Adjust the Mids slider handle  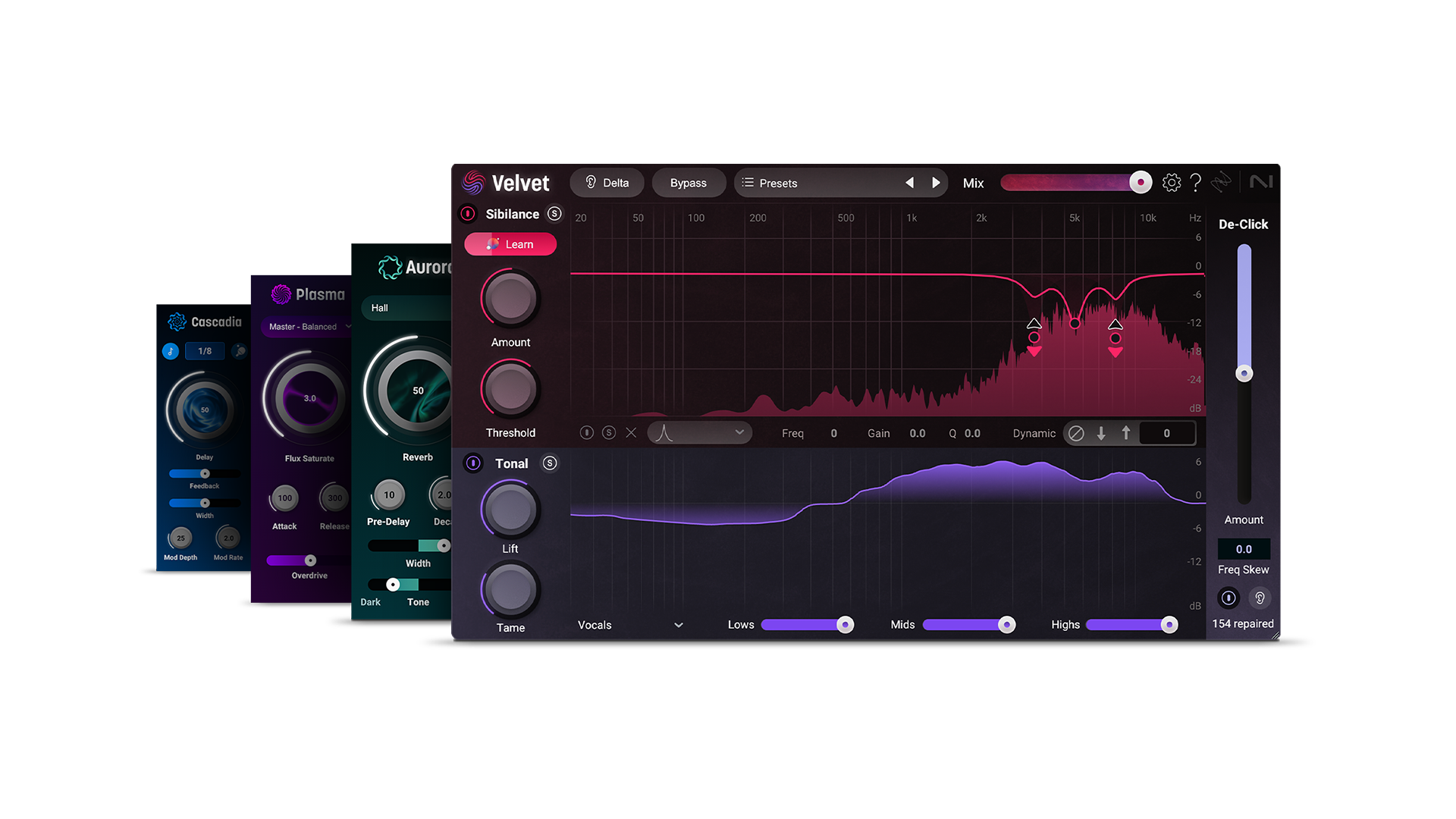click(1006, 624)
